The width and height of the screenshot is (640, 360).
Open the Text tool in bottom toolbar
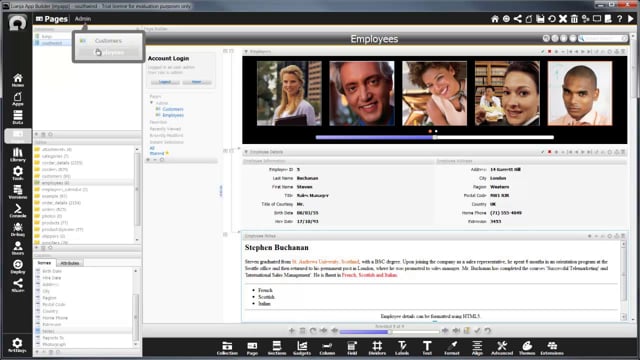(427, 348)
